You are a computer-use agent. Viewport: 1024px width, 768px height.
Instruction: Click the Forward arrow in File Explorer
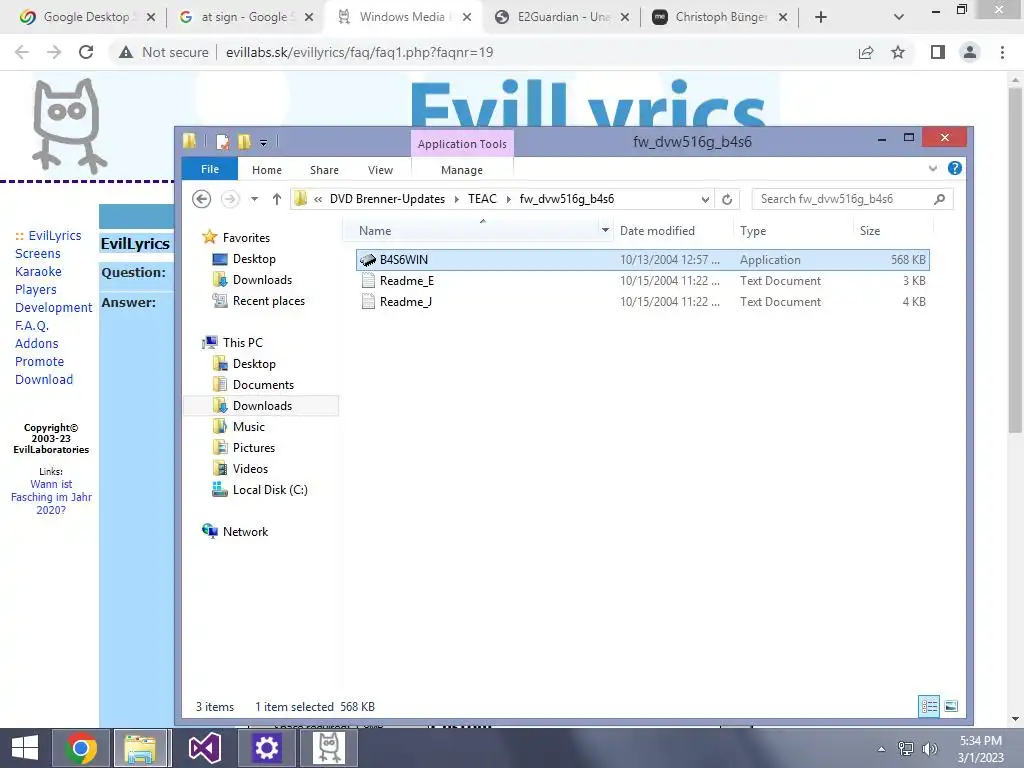pos(230,199)
